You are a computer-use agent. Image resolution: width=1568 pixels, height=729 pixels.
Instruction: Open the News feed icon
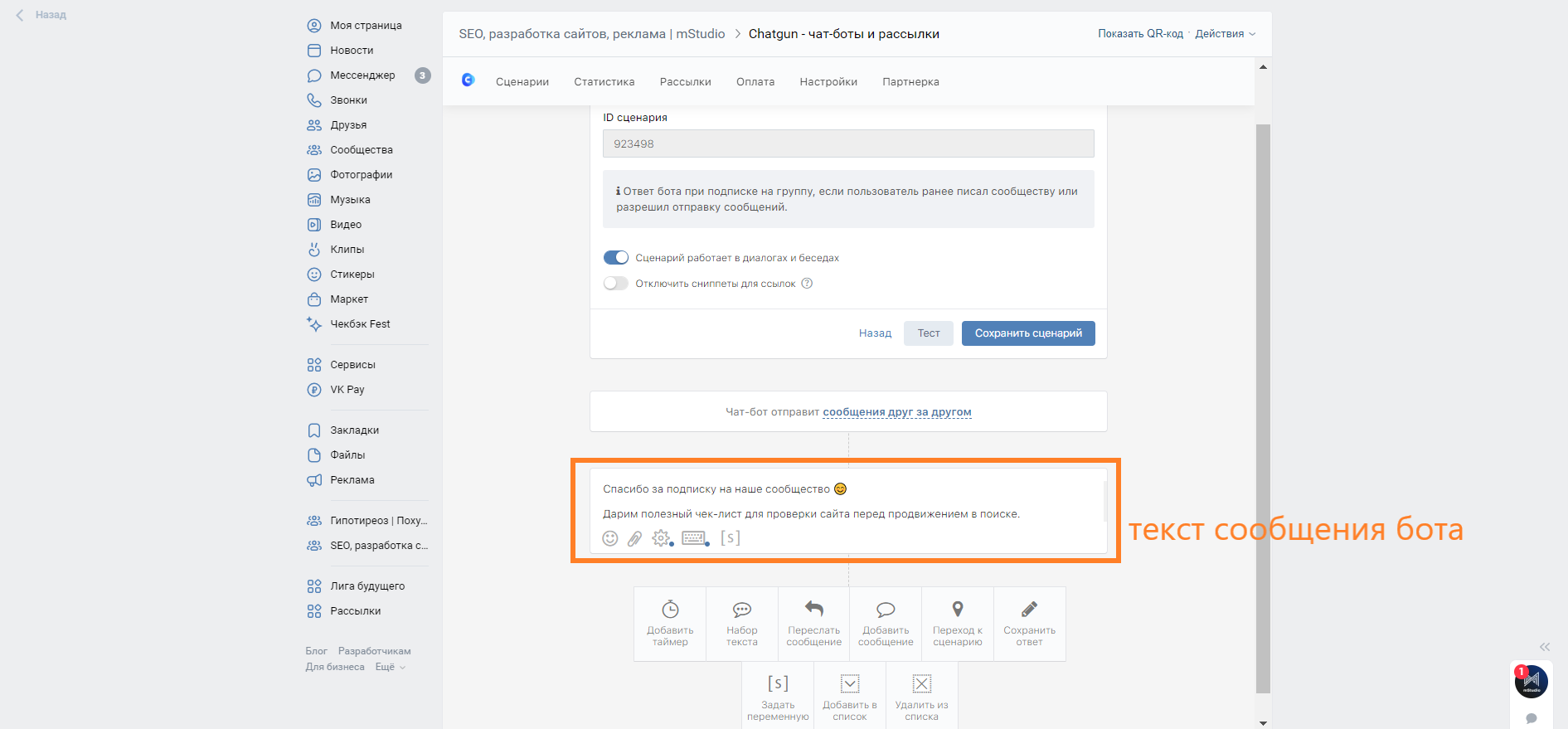[x=314, y=51]
